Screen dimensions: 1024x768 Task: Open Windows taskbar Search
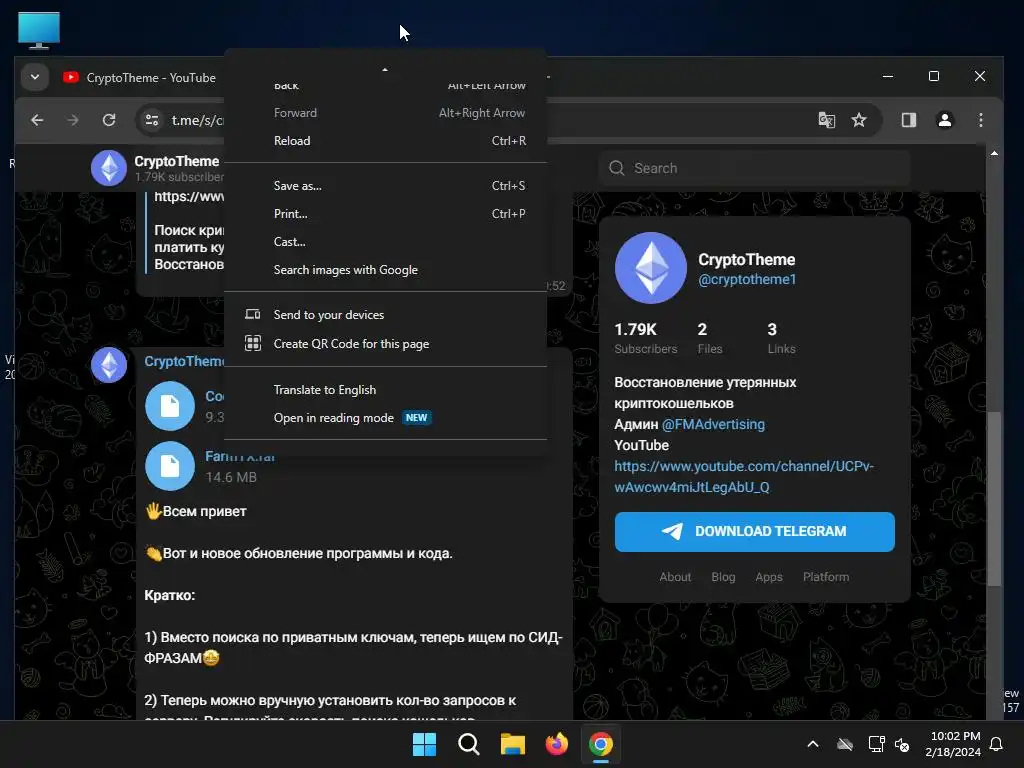468,744
